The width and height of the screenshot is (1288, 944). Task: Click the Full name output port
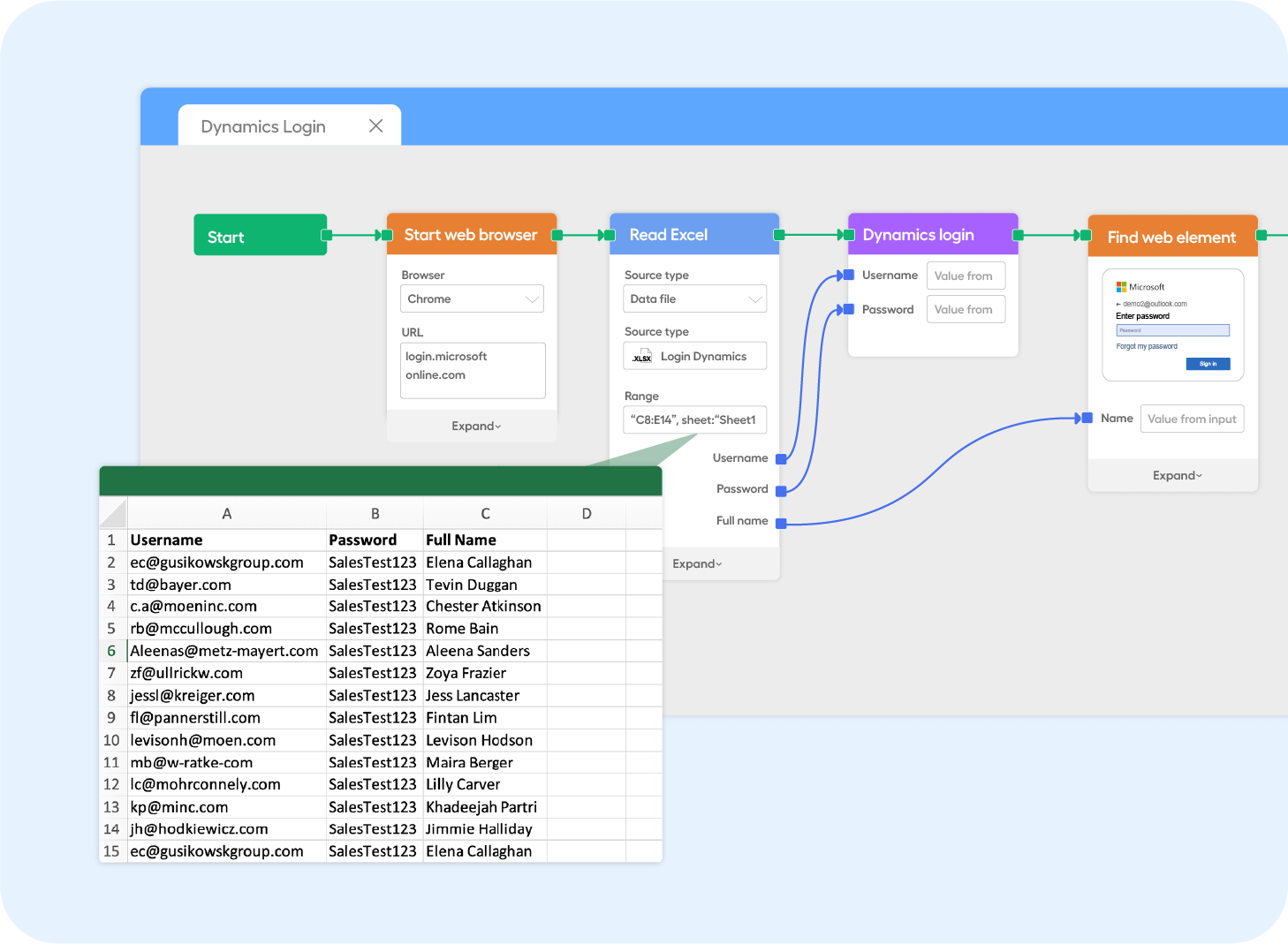781,520
